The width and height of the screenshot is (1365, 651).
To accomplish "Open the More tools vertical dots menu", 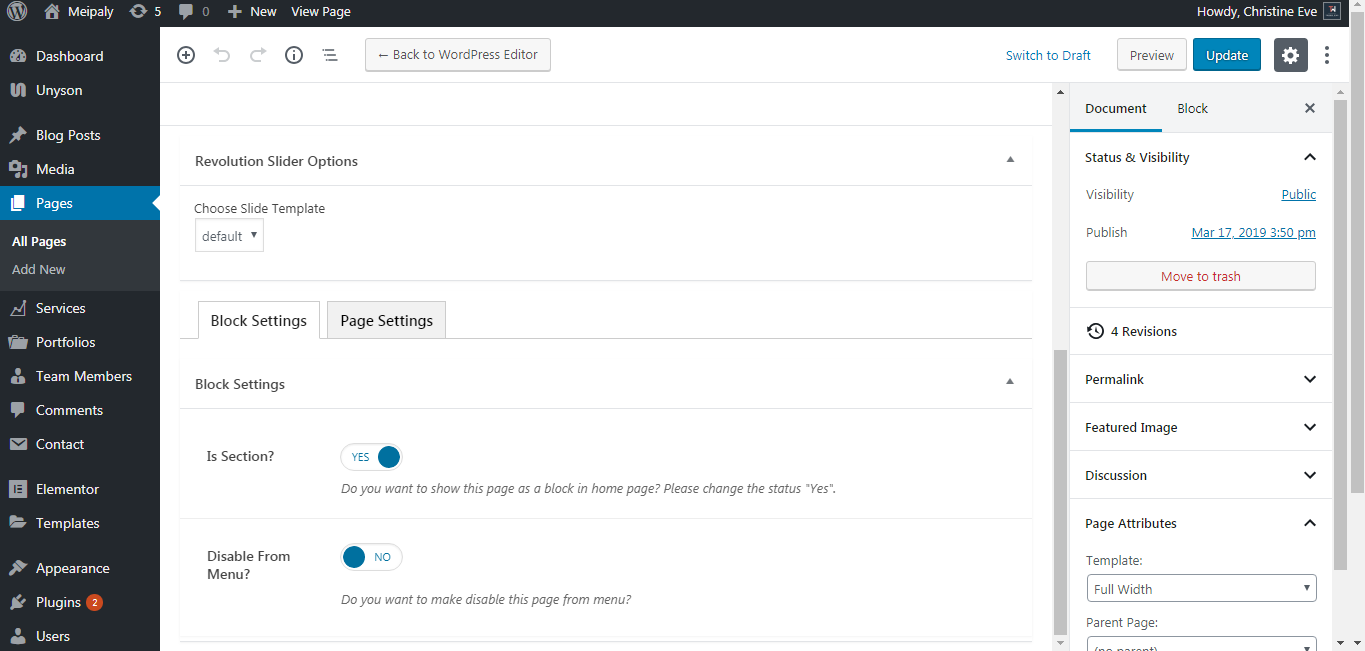I will click(x=1327, y=55).
